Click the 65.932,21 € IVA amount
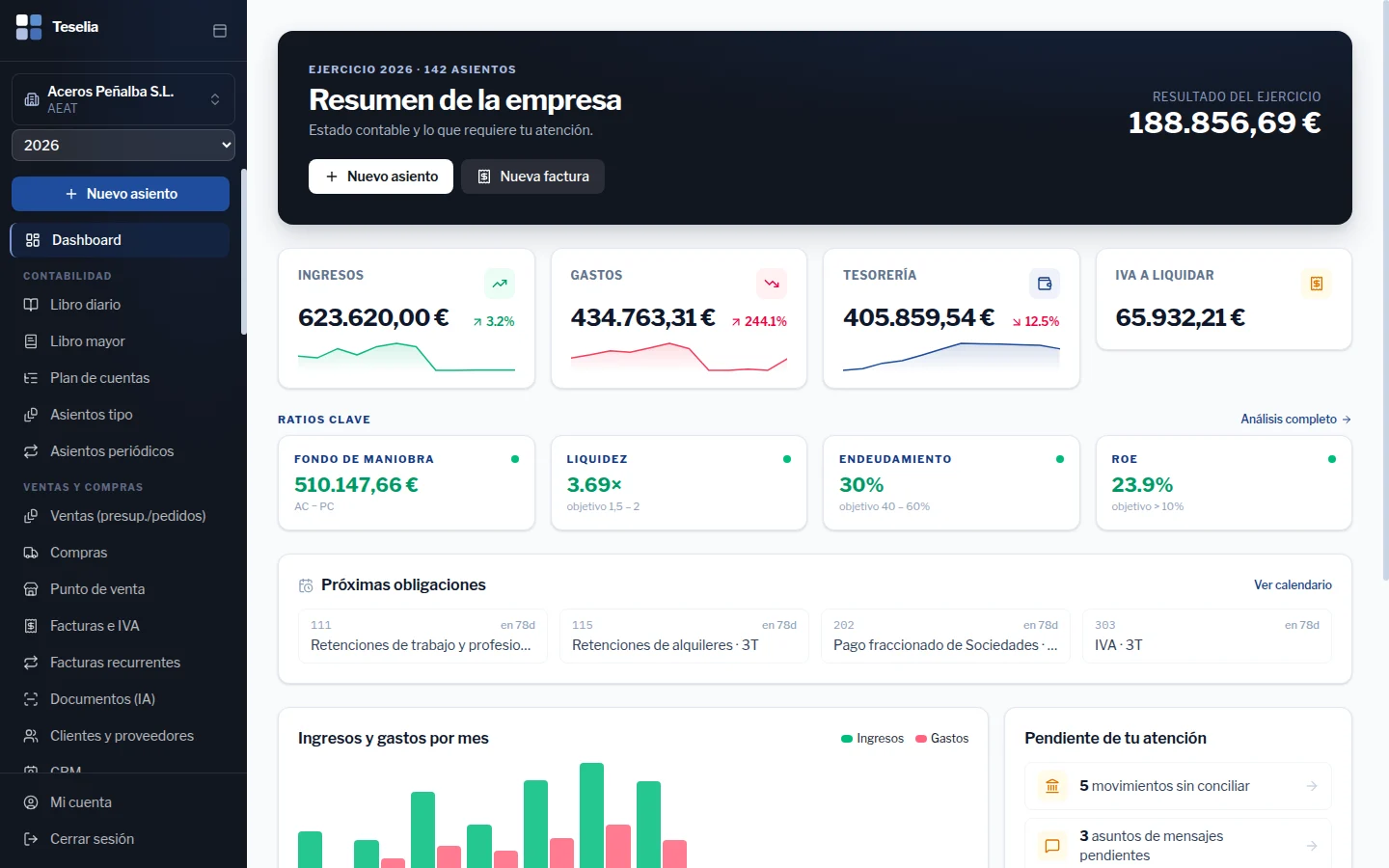The image size is (1389, 868). 1180,317
